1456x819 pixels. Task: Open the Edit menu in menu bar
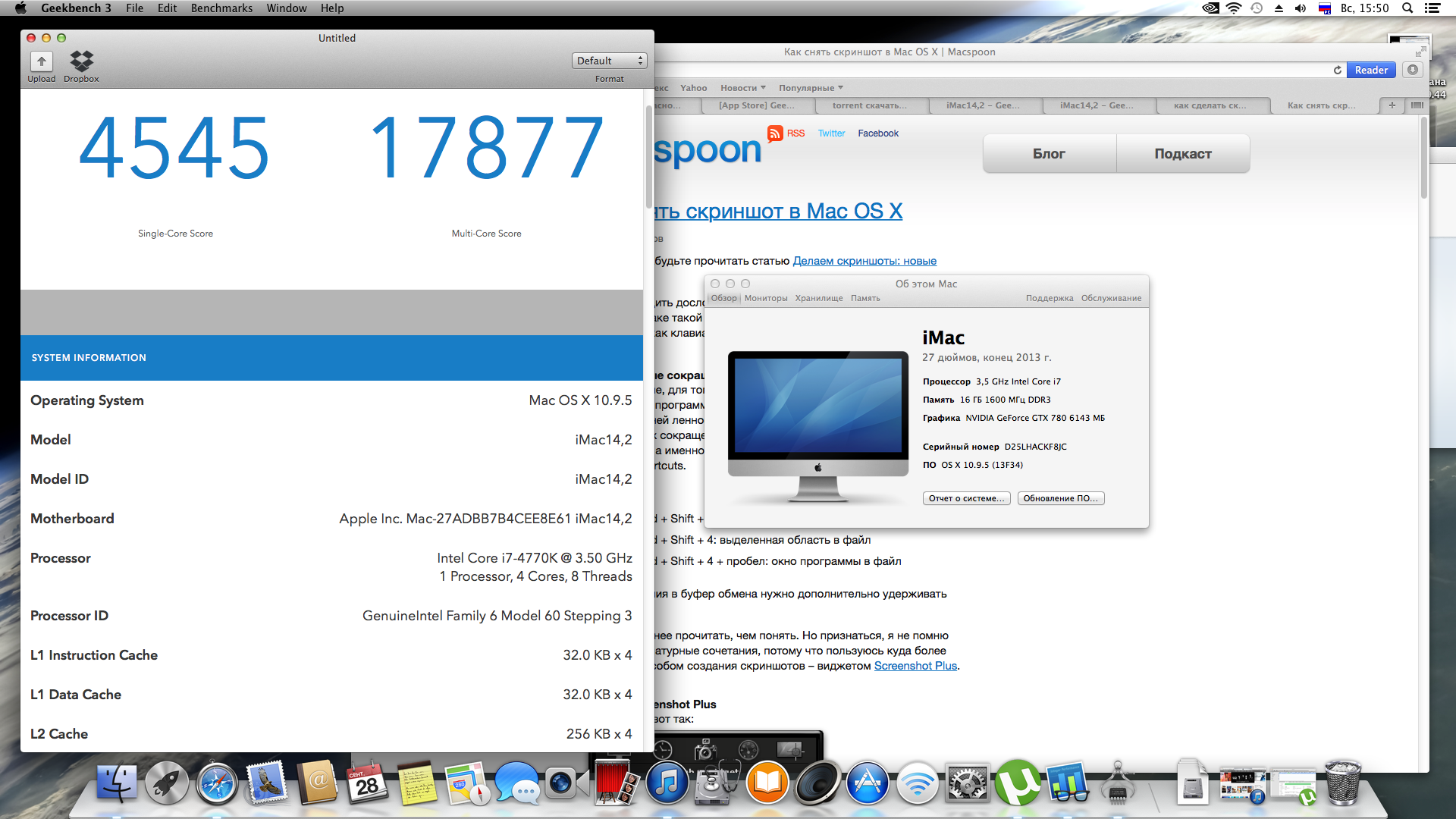167,8
